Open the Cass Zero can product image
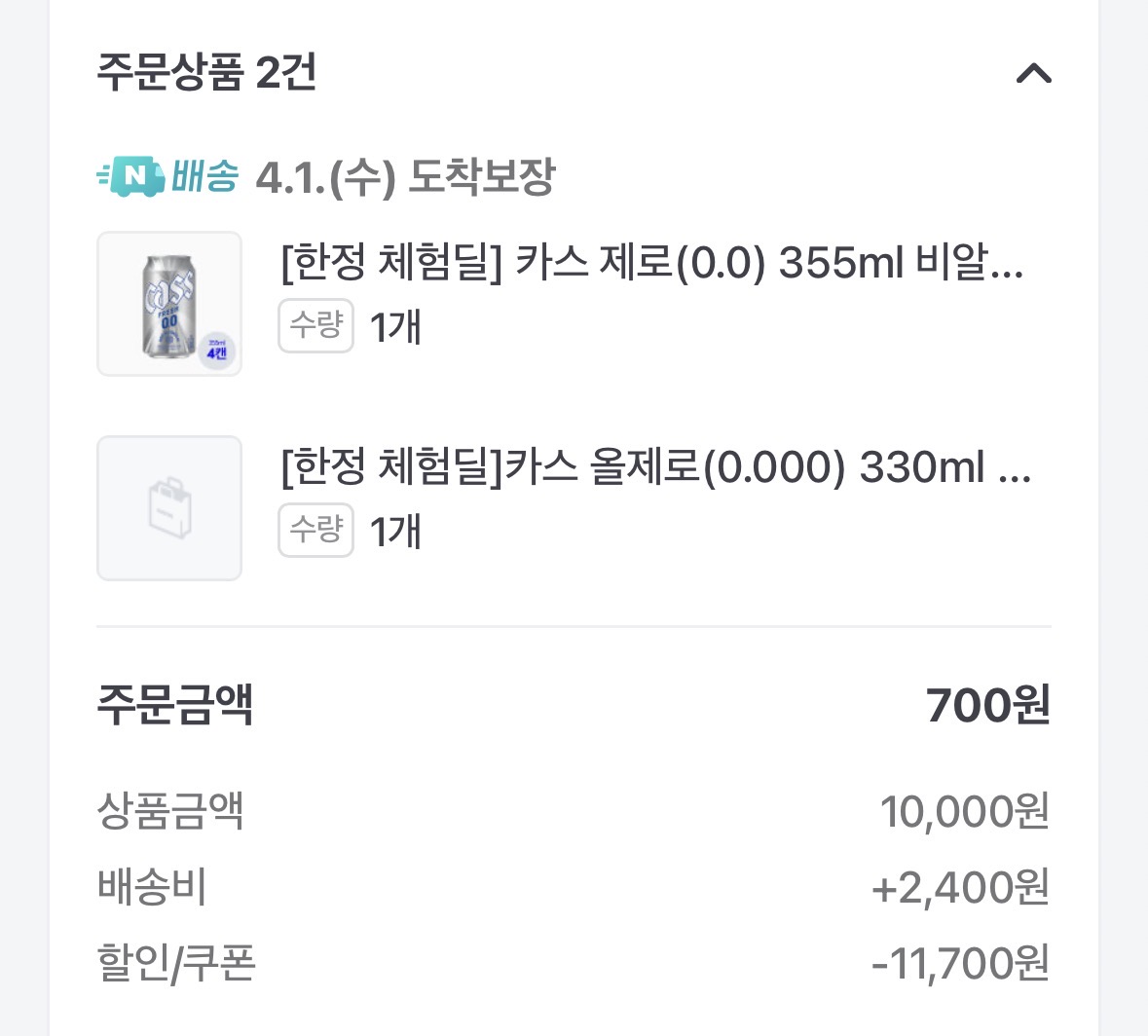The width and height of the screenshot is (1148, 1036). [167, 304]
